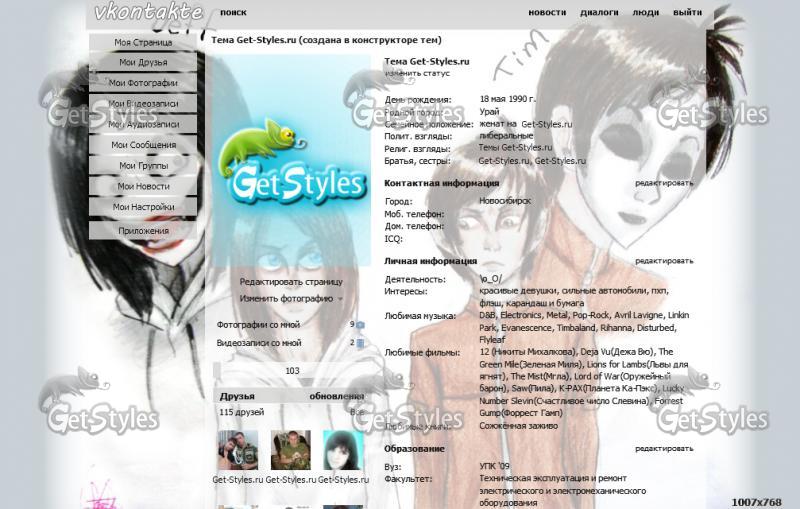Click the vkontakte logo in header
This screenshot has width=800, height=509.
(x=148, y=12)
